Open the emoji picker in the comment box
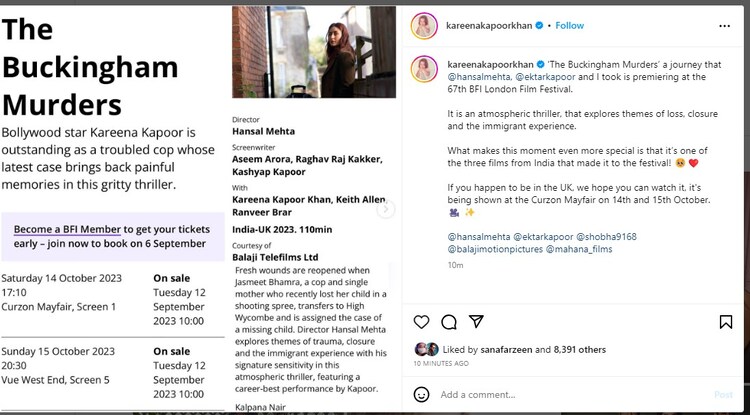The image size is (750, 415). pos(422,394)
